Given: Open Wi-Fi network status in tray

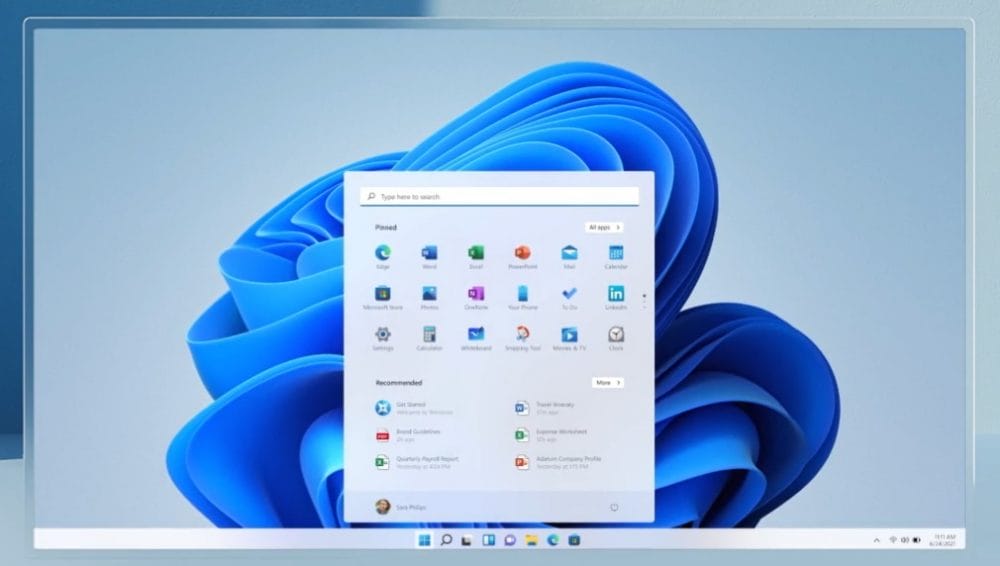Looking at the screenshot, I should [893, 540].
